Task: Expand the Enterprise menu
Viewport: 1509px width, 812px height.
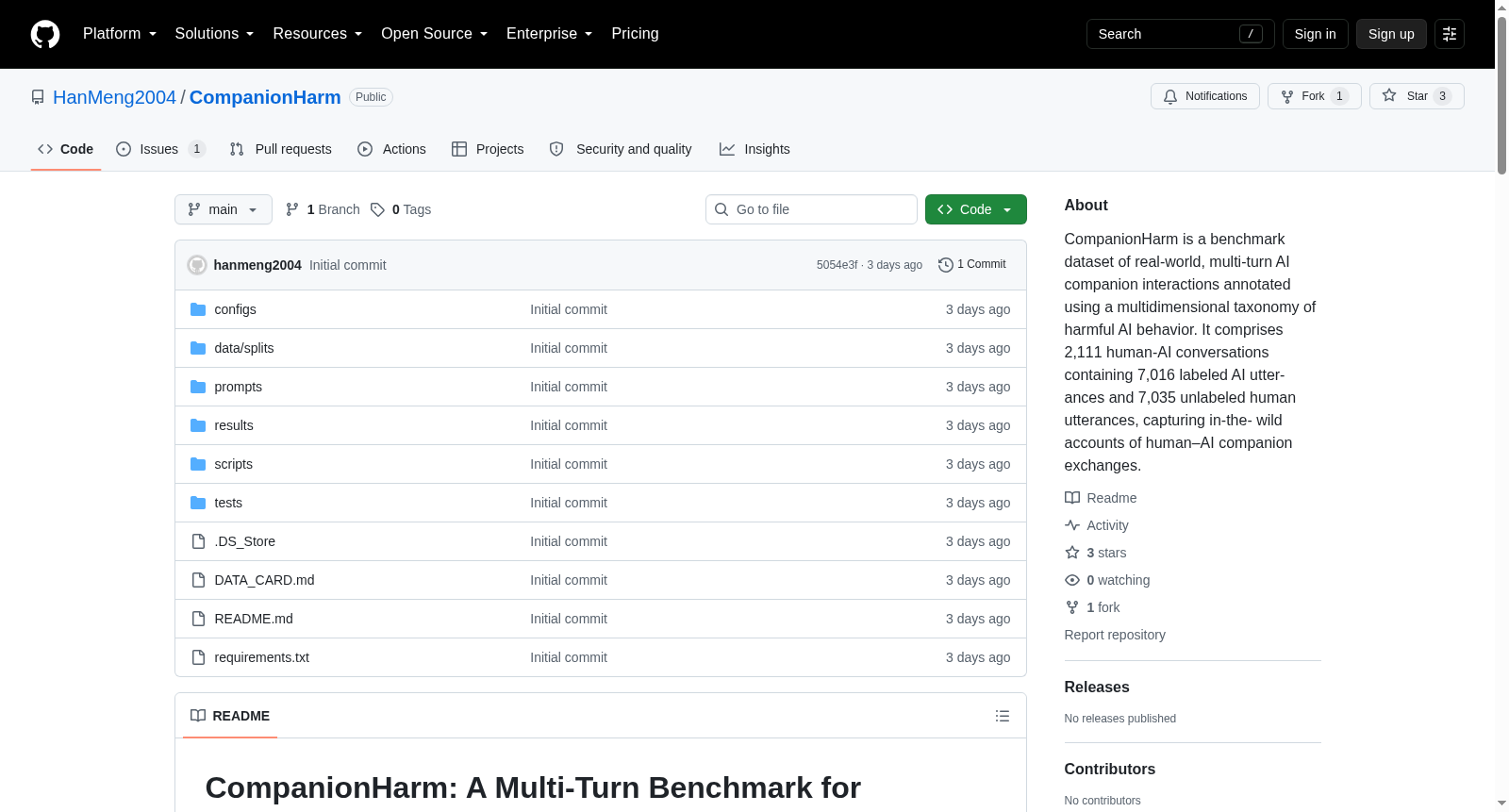Action: pyautogui.click(x=550, y=34)
